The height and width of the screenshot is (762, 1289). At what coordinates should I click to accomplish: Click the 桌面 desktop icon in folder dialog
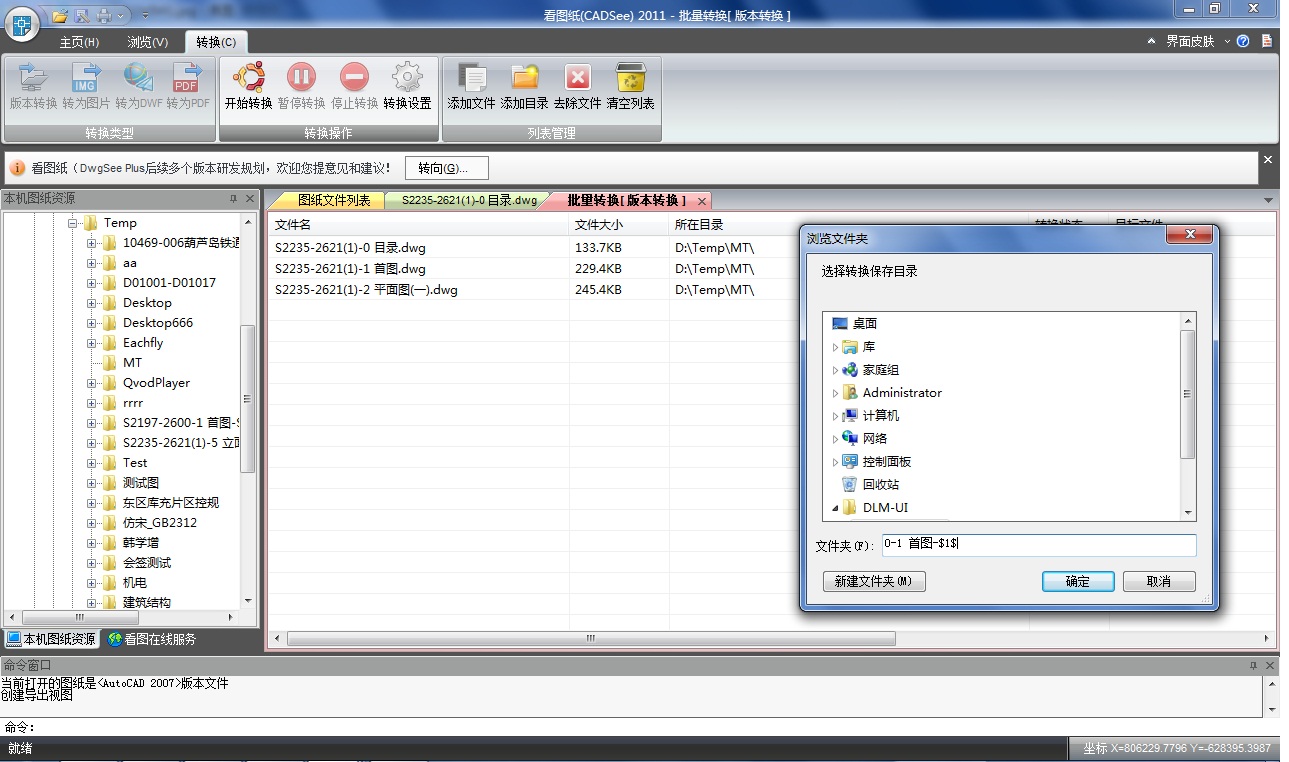[840, 323]
